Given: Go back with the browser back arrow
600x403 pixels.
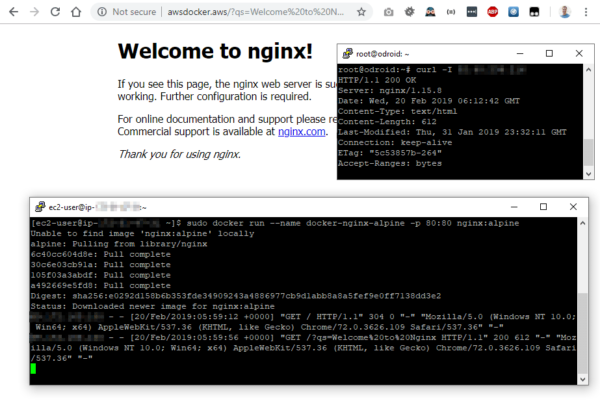Looking at the screenshot, I should coord(13,12).
